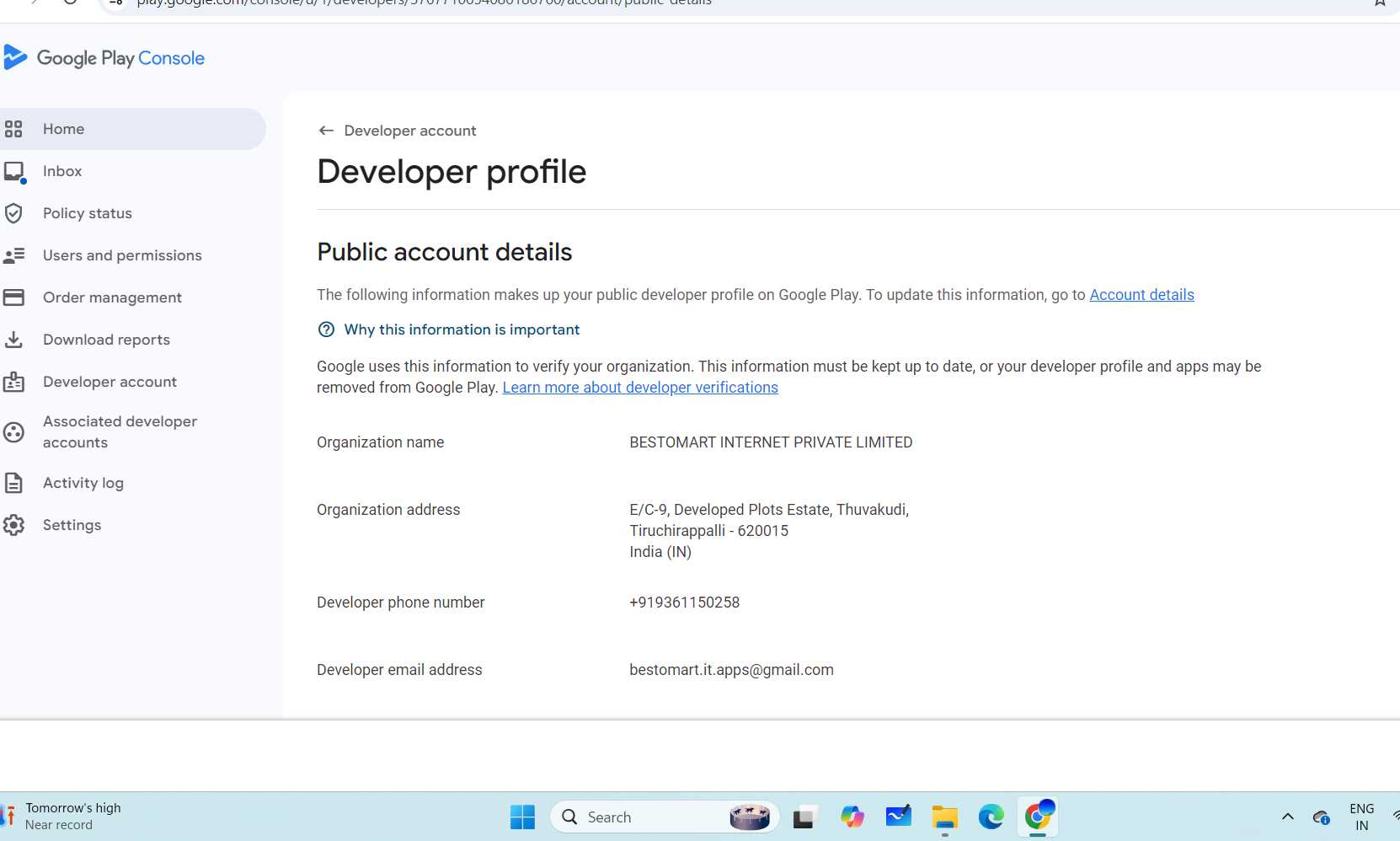The image size is (1400, 841).
Task: Open Home via its grid icon
Action: click(13, 129)
